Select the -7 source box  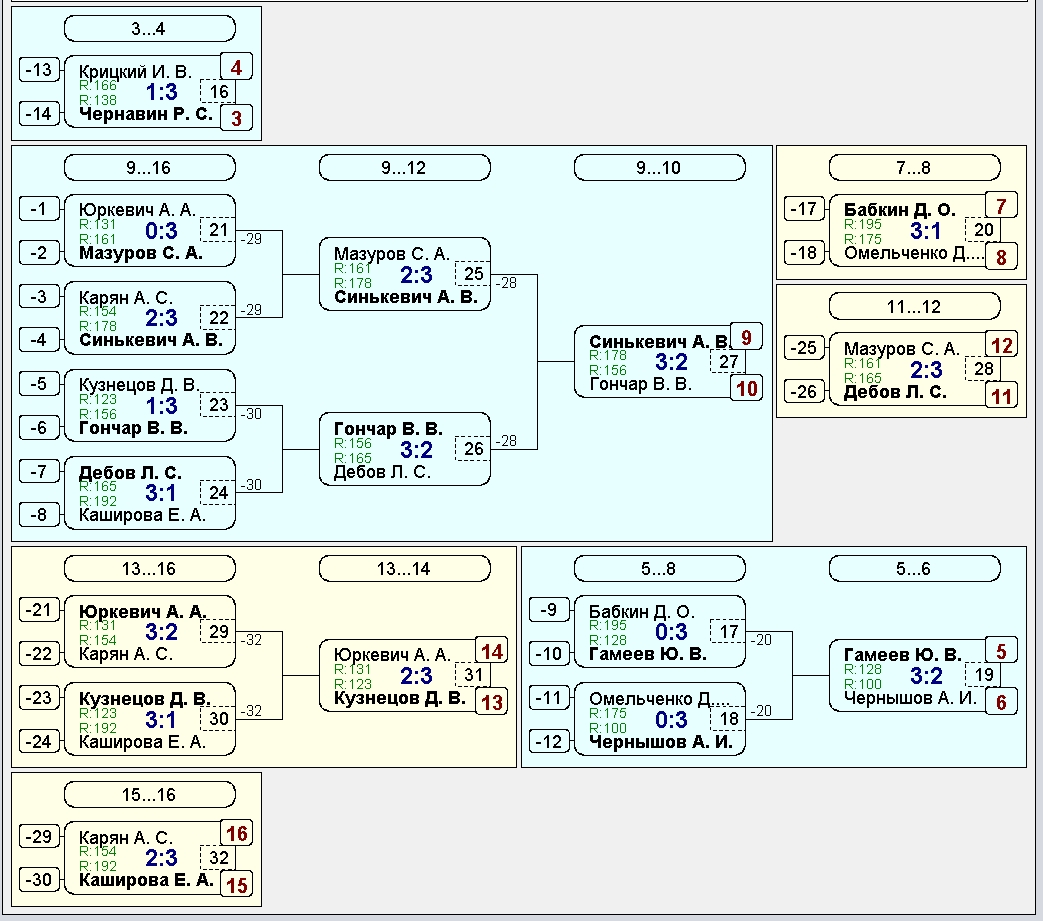(x=39, y=471)
